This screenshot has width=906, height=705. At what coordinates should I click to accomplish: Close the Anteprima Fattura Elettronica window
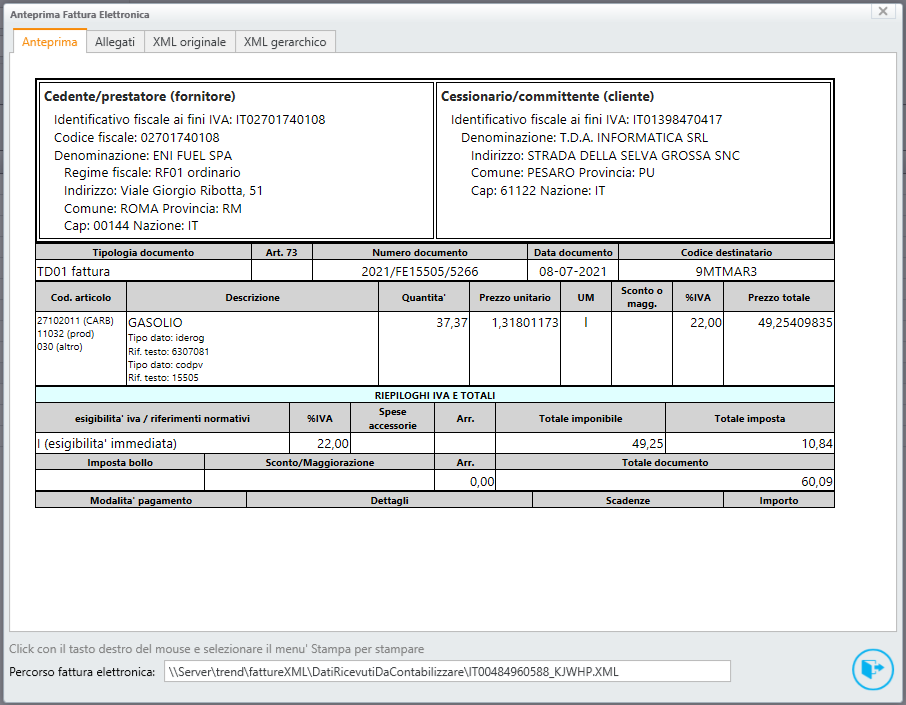click(882, 11)
